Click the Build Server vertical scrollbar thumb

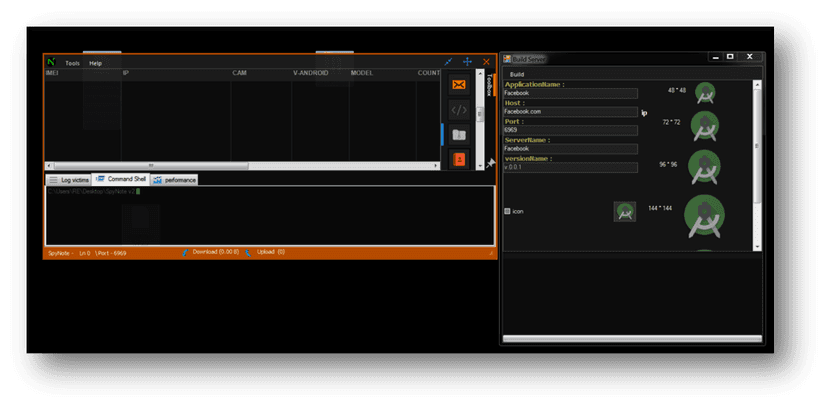(x=757, y=145)
